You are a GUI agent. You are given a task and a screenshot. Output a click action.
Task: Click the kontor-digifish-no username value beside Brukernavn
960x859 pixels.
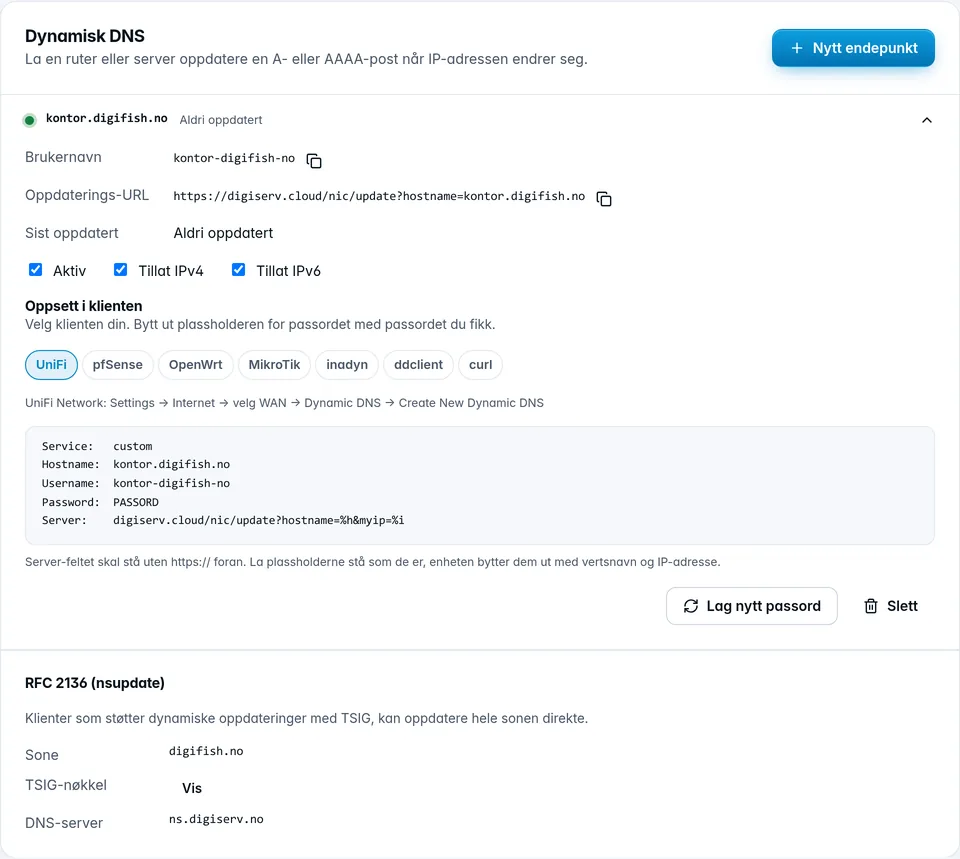[234, 159]
